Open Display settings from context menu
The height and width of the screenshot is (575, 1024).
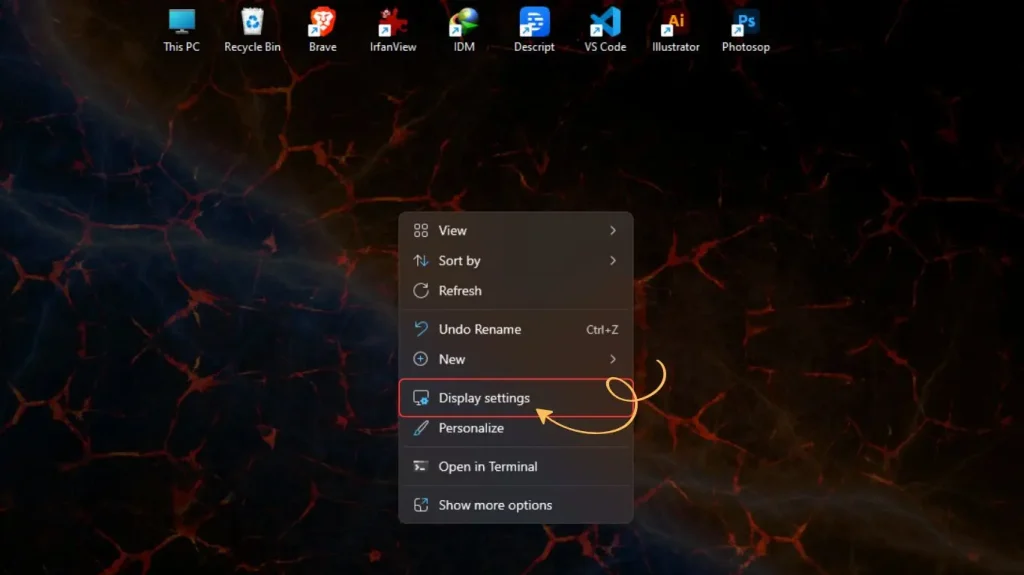click(x=484, y=398)
